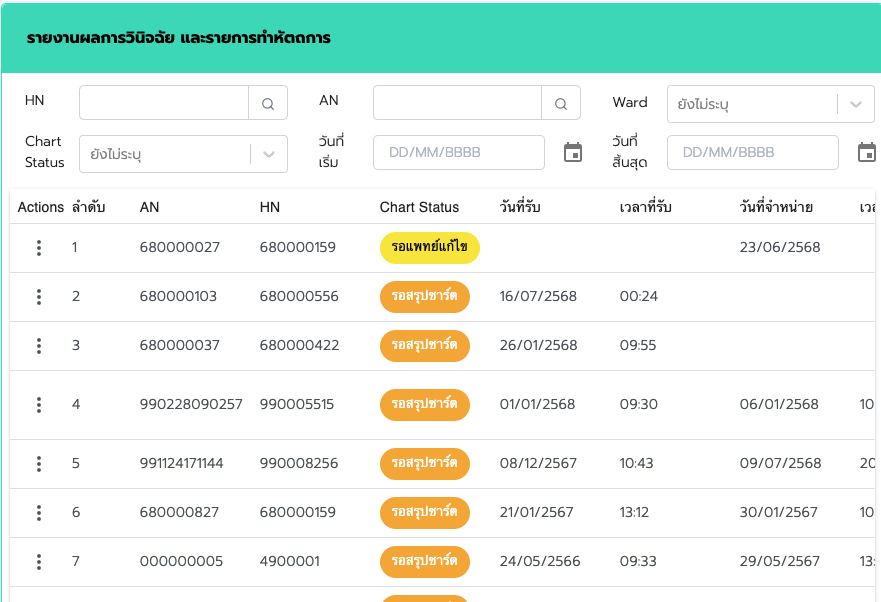Image resolution: width=881 pixels, height=602 pixels.
Task: Open actions menu for row 1
Action: 39,247
